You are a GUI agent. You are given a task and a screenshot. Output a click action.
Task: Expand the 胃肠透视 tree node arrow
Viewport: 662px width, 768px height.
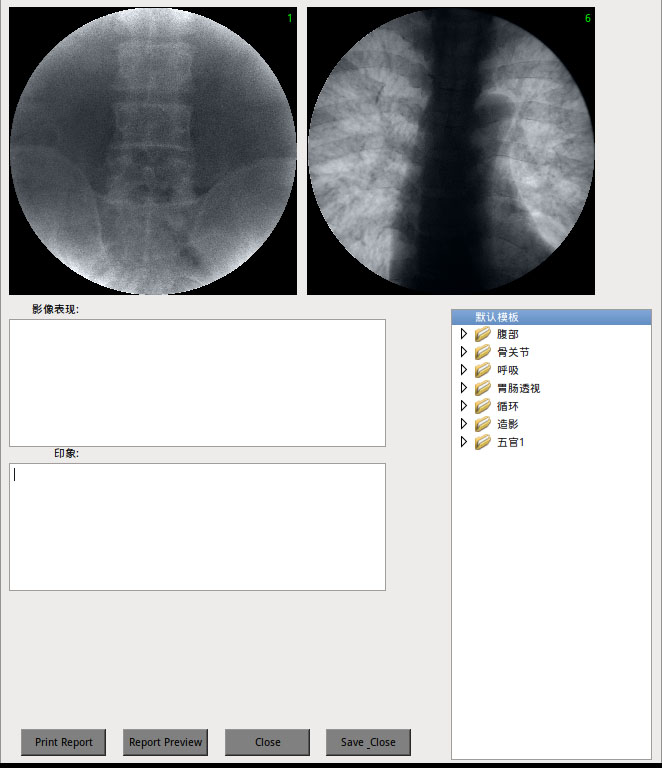point(463,388)
